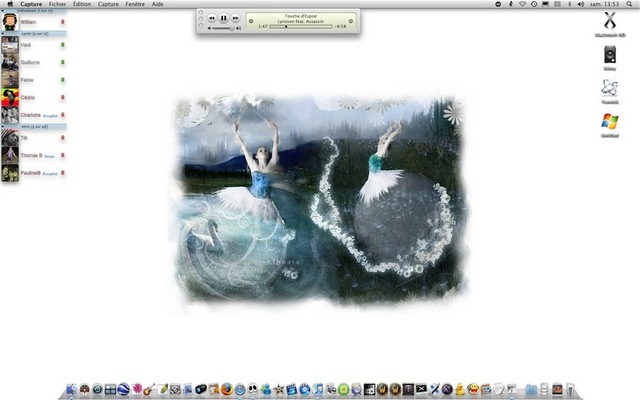The image size is (640, 400).
Task: Open Spotlight search magnifier in menu bar
Action: coord(629,4)
